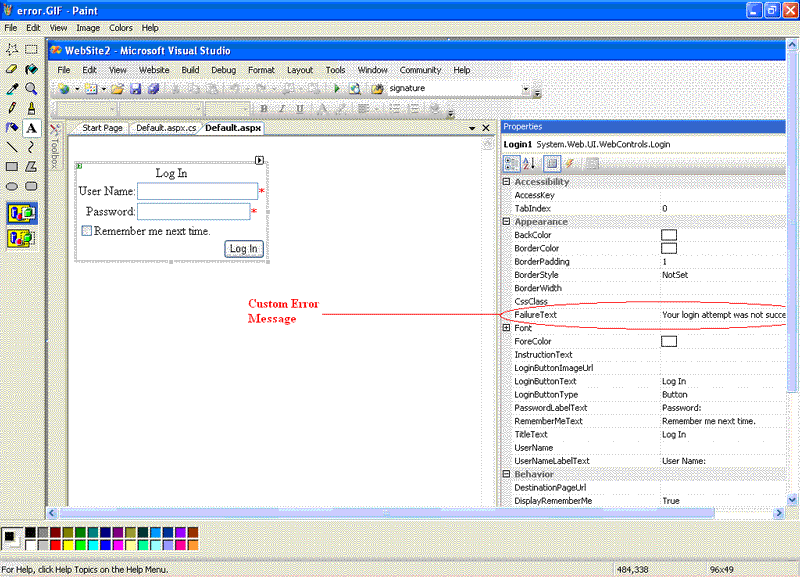
Task: Click the Save icon in Visual Studio toolbar
Action: click(x=135, y=89)
